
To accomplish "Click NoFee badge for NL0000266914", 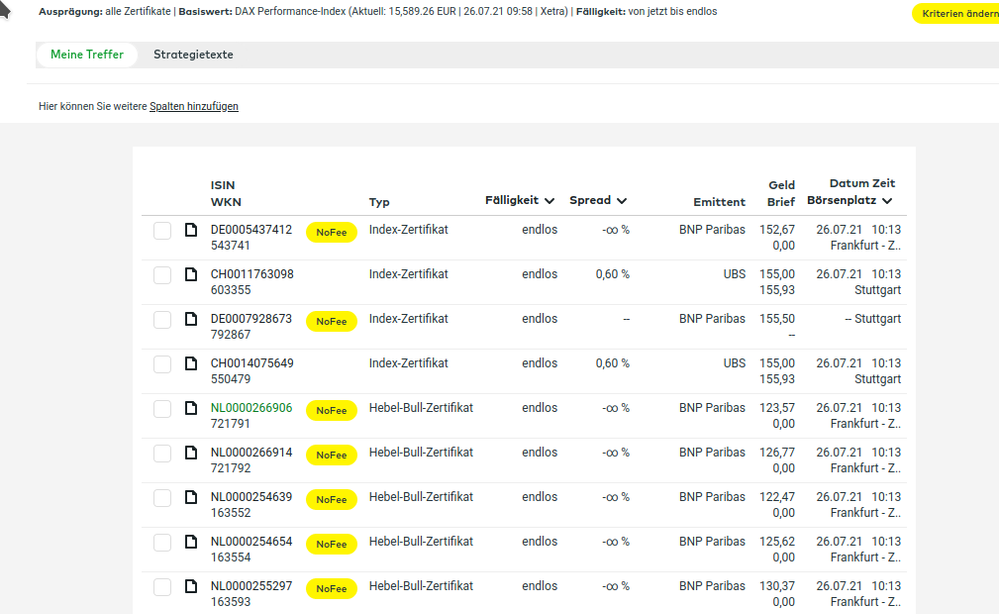I will coord(331,455).
